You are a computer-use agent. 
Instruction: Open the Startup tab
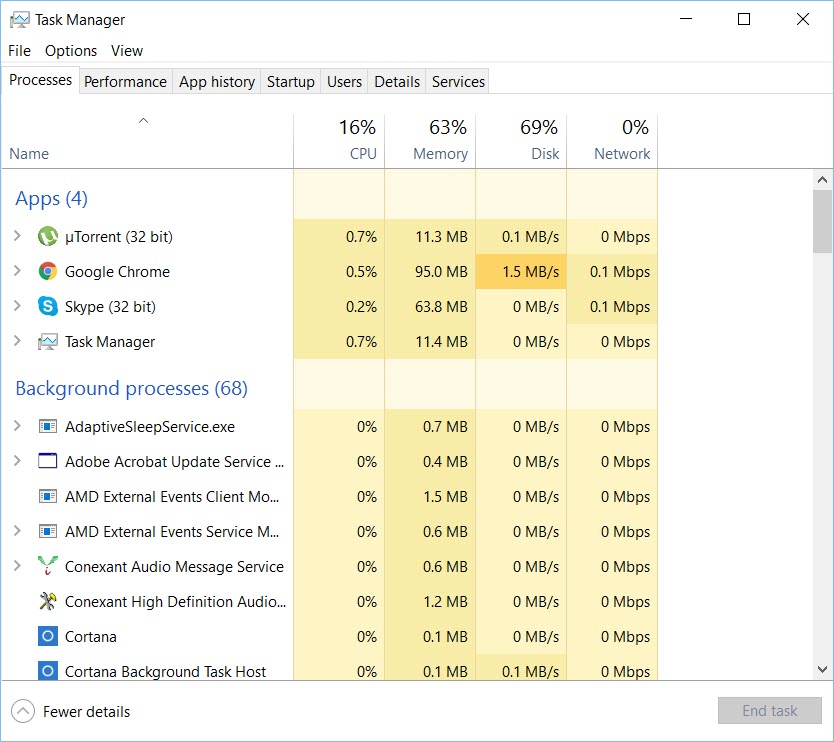point(290,81)
